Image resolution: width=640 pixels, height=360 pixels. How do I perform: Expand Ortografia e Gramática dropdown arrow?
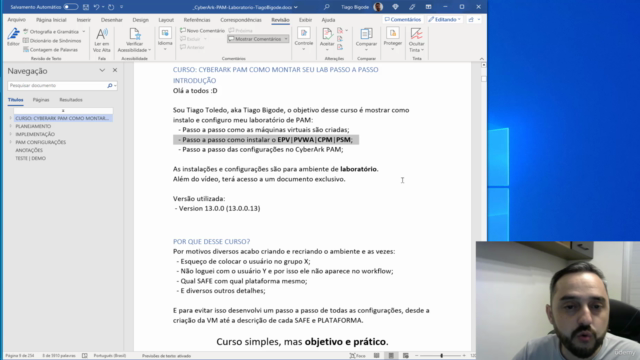click(84, 31)
